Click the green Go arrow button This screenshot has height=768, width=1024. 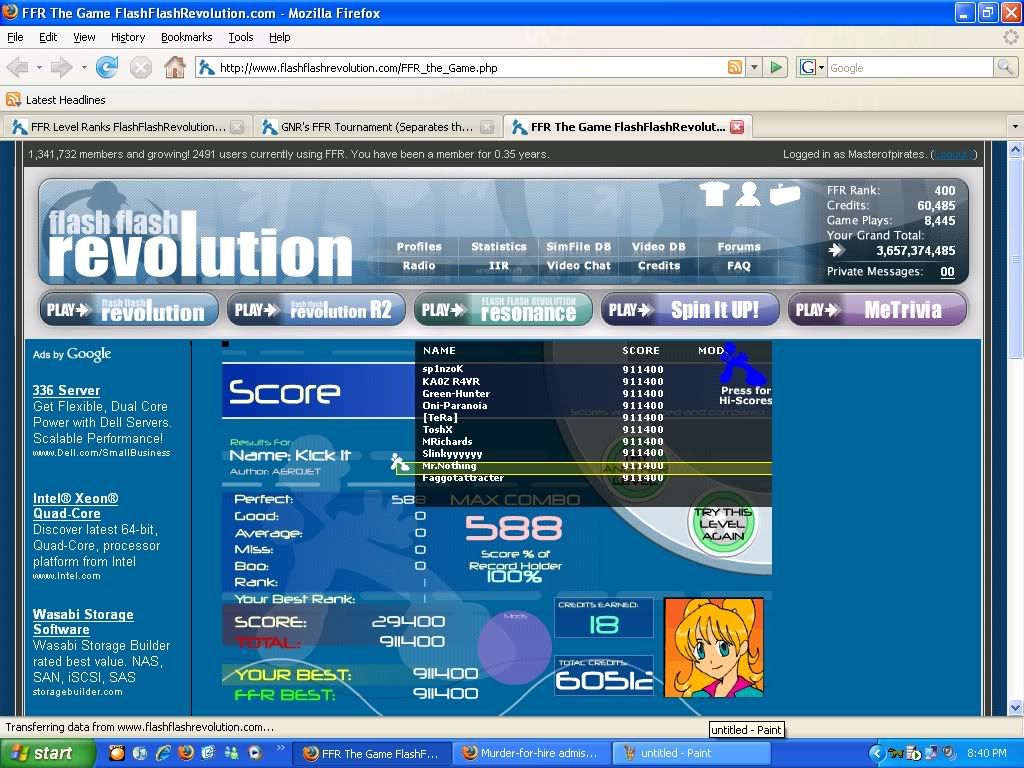[776, 68]
